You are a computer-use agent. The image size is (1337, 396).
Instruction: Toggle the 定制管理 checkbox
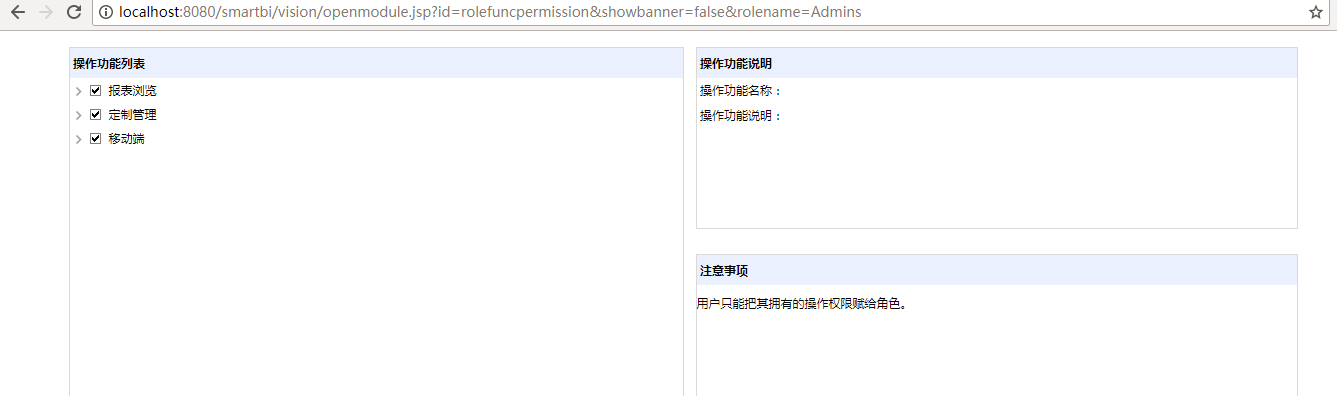(x=96, y=114)
